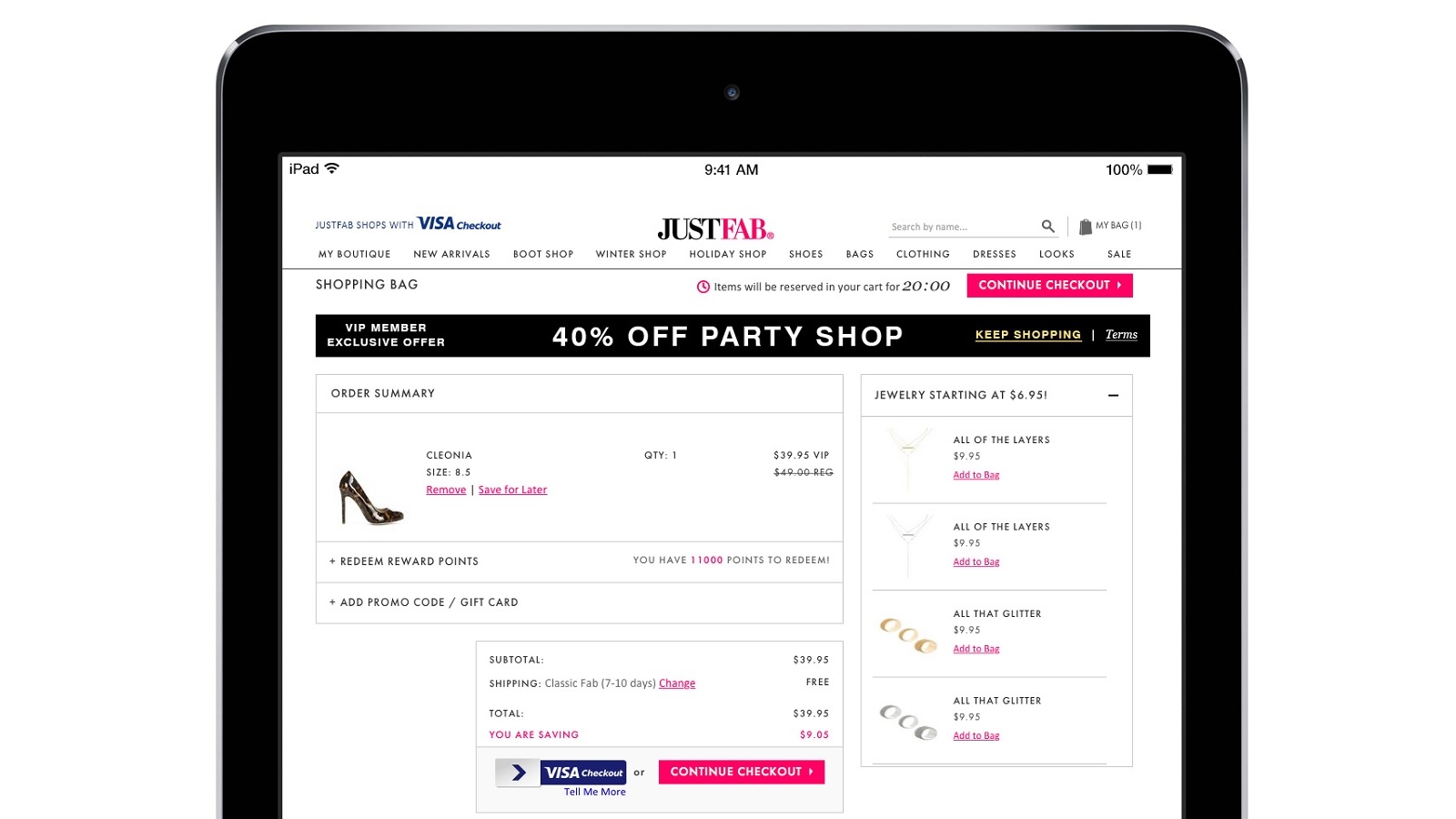Click Keep Shopping in the banner
Viewport: 1456px width, 819px height.
(1027, 335)
